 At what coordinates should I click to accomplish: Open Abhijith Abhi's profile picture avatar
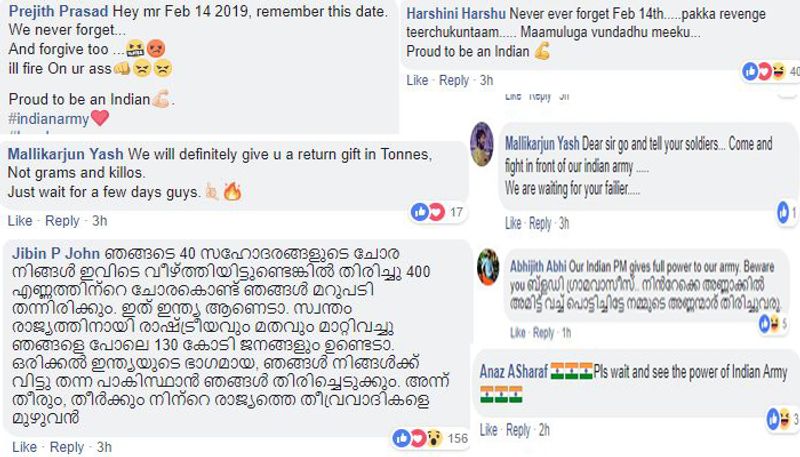click(486, 263)
